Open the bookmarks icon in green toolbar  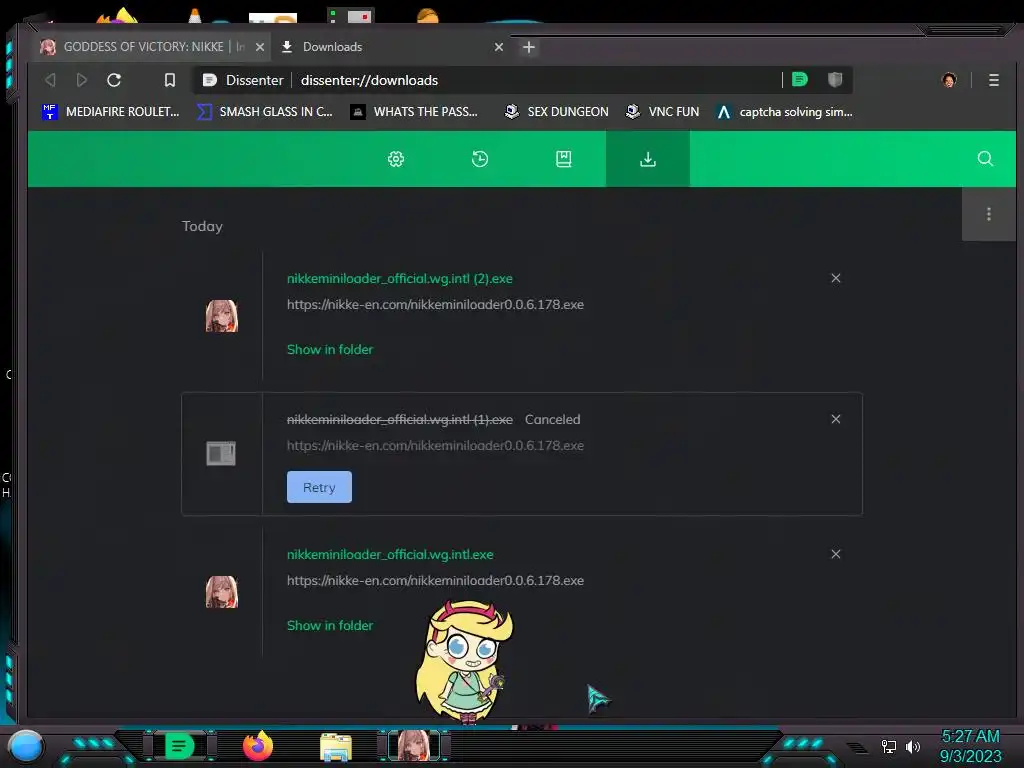(x=564, y=159)
